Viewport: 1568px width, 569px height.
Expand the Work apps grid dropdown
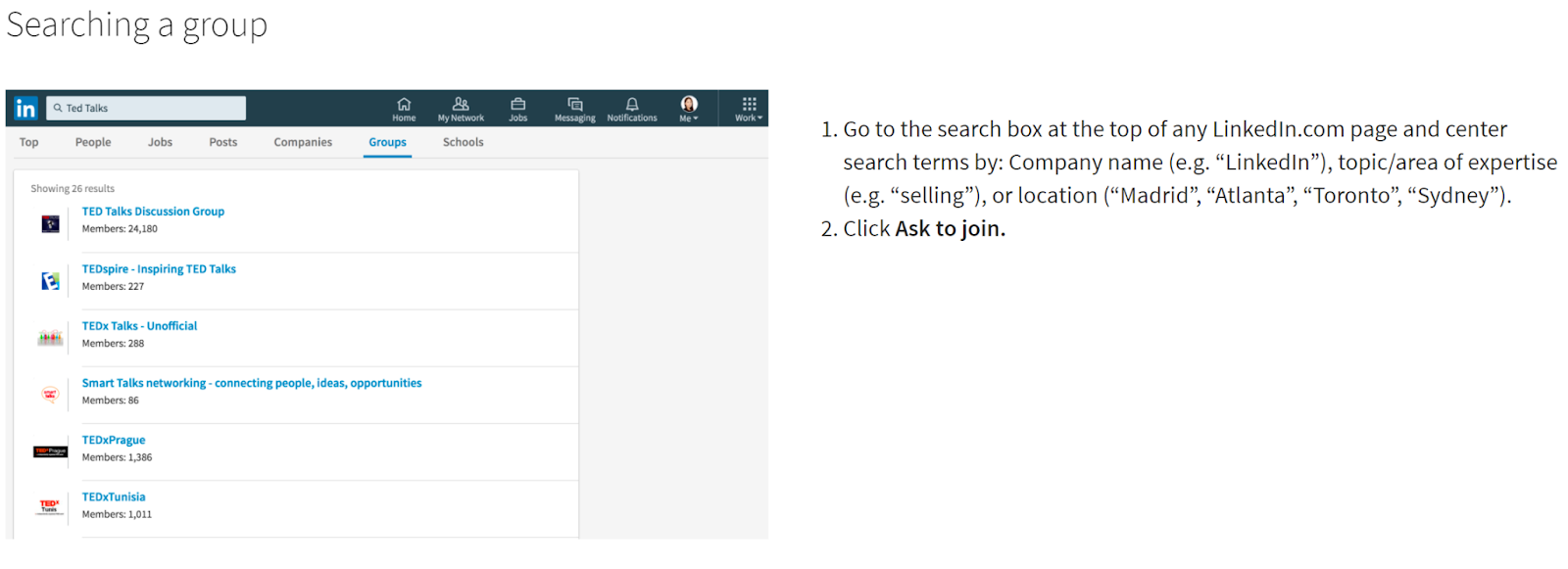pyautogui.click(x=749, y=109)
